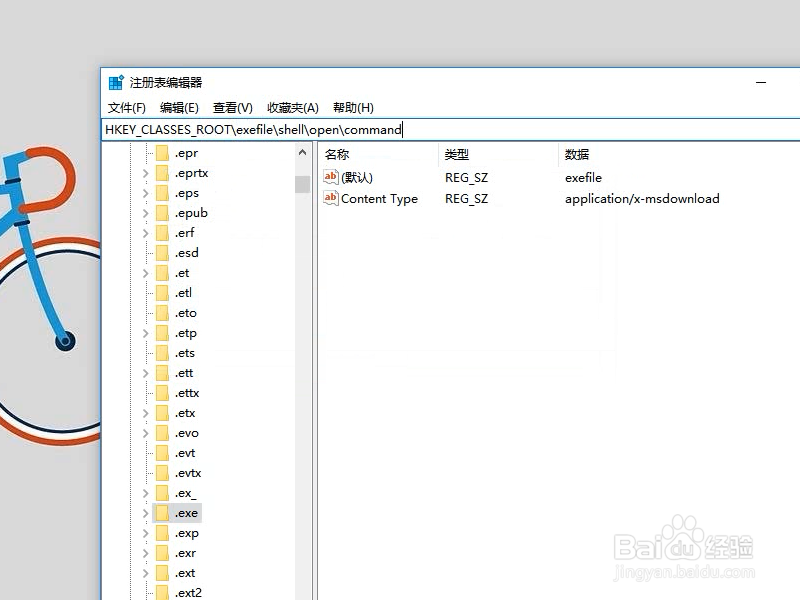
Task: Click the .eprtx folder icon
Action: point(162,173)
